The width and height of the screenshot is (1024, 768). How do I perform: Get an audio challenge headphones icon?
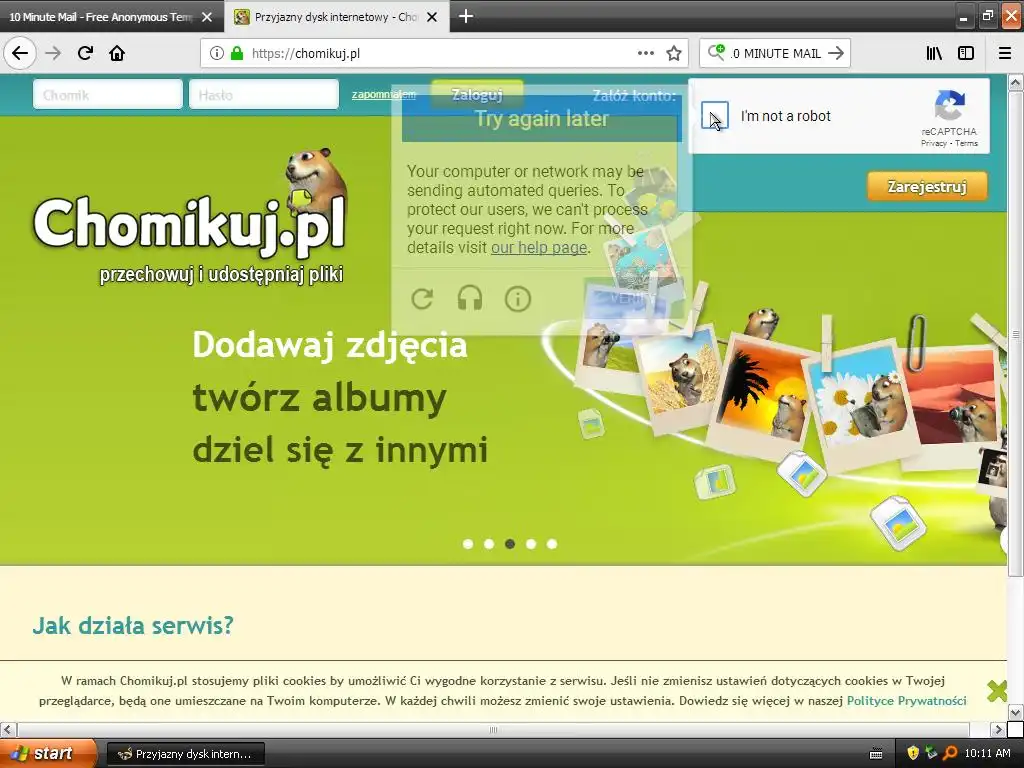pos(470,299)
